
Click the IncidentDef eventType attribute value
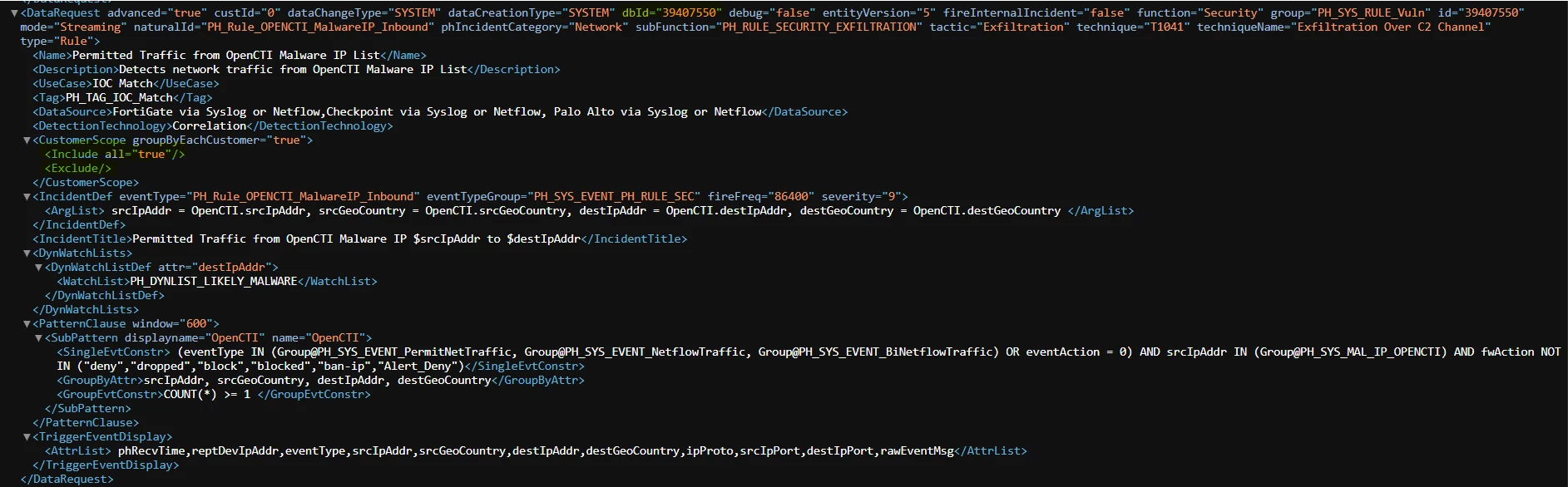coord(303,196)
